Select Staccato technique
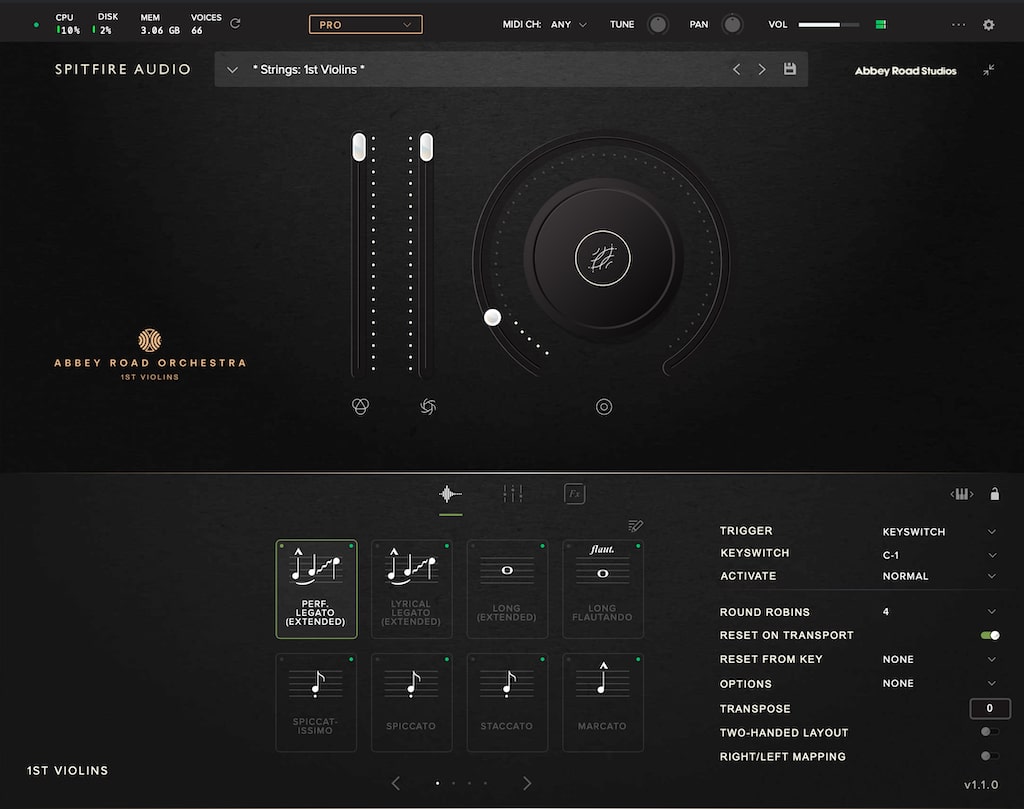 507,703
